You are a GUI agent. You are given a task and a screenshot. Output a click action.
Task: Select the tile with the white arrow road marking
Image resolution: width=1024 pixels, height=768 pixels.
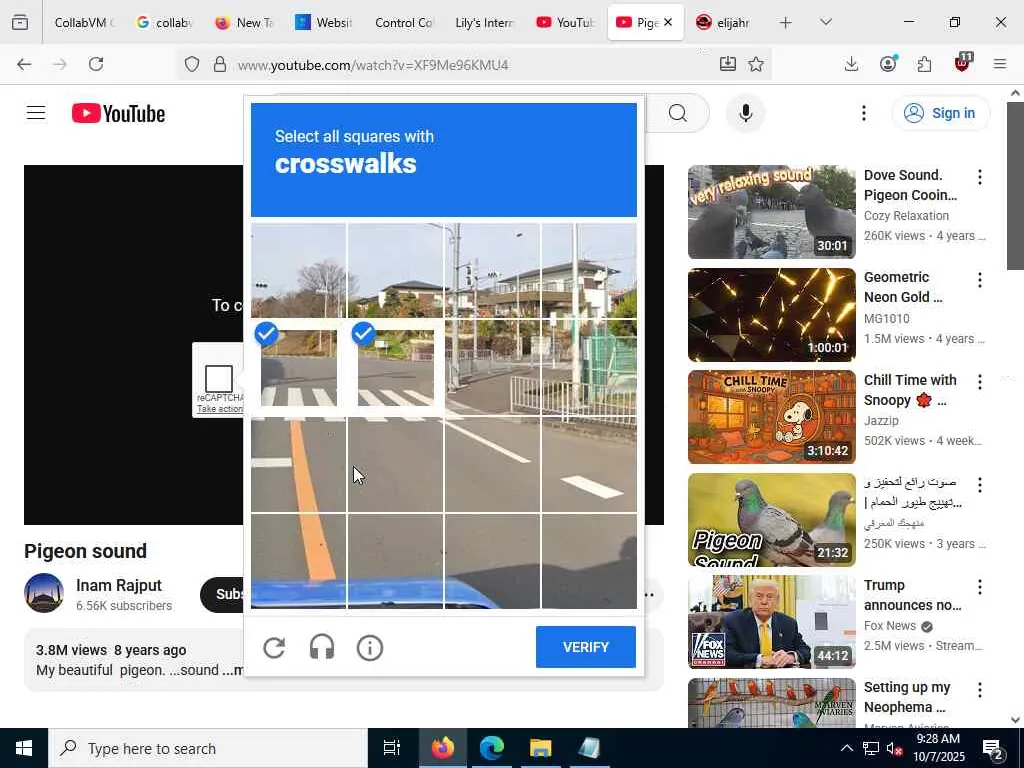(x=589, y=464)
